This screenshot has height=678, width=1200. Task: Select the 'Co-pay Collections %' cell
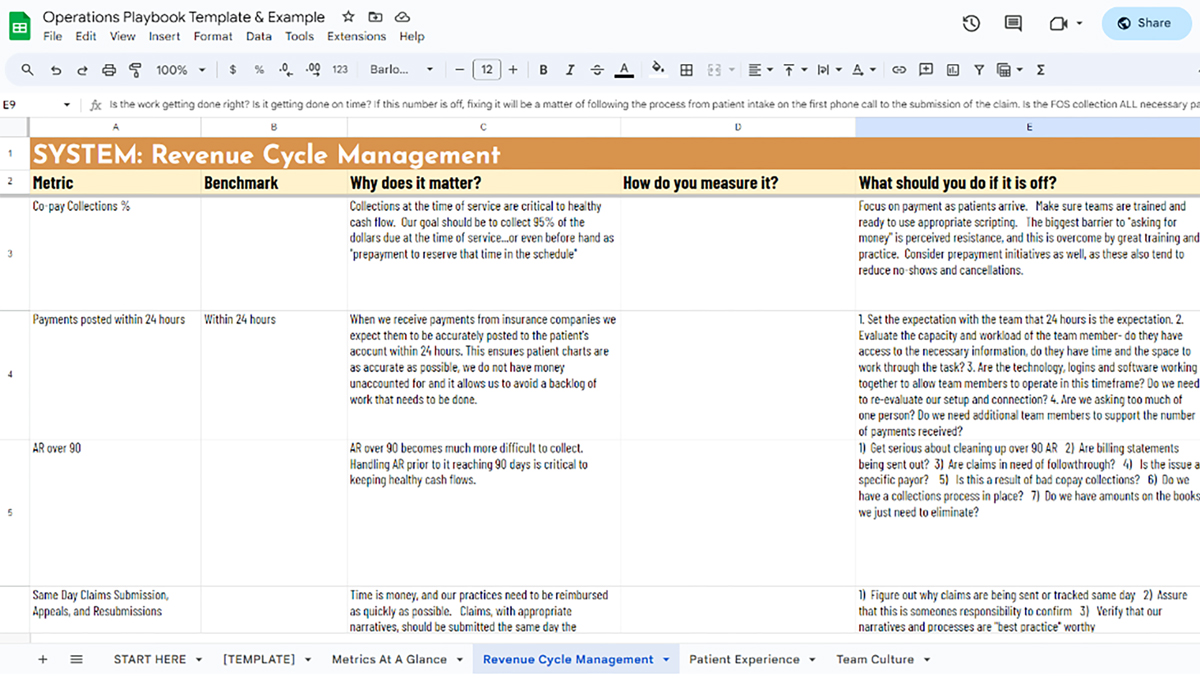(115, 253)
